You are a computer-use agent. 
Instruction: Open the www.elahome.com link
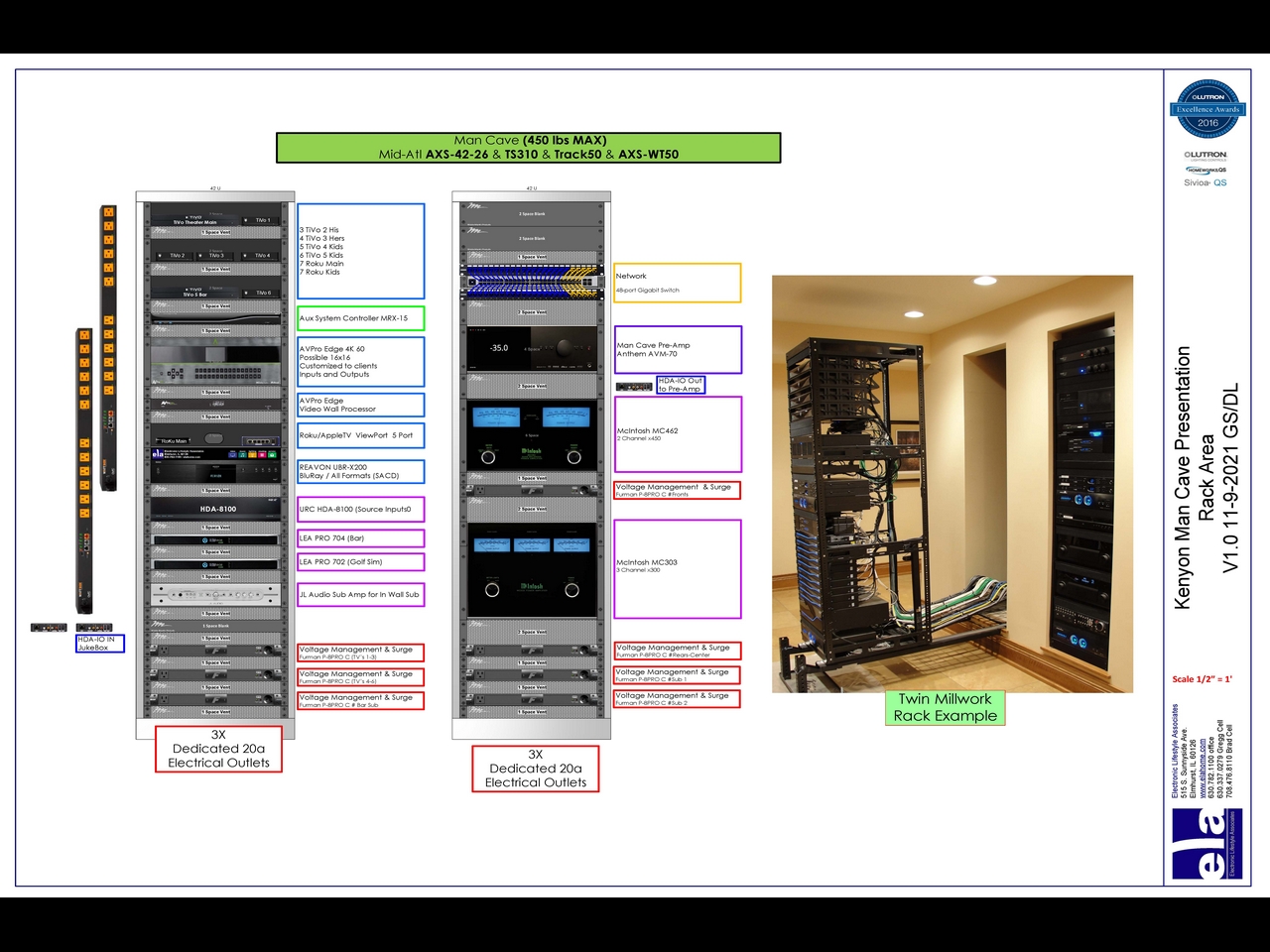coord(1203,768)
